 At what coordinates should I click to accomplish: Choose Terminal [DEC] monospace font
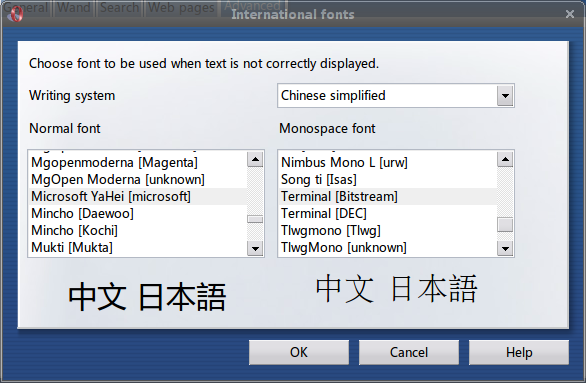point(388,213)
